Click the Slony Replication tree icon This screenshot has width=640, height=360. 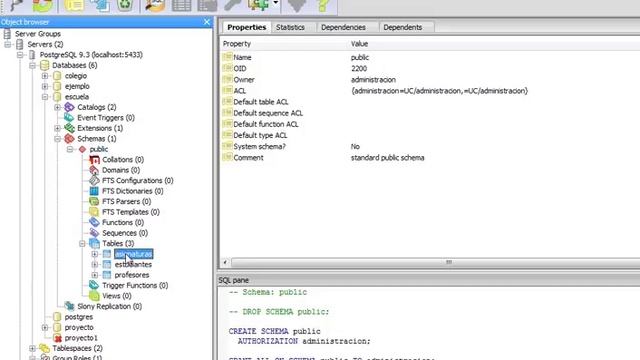[x=69, y=306]
